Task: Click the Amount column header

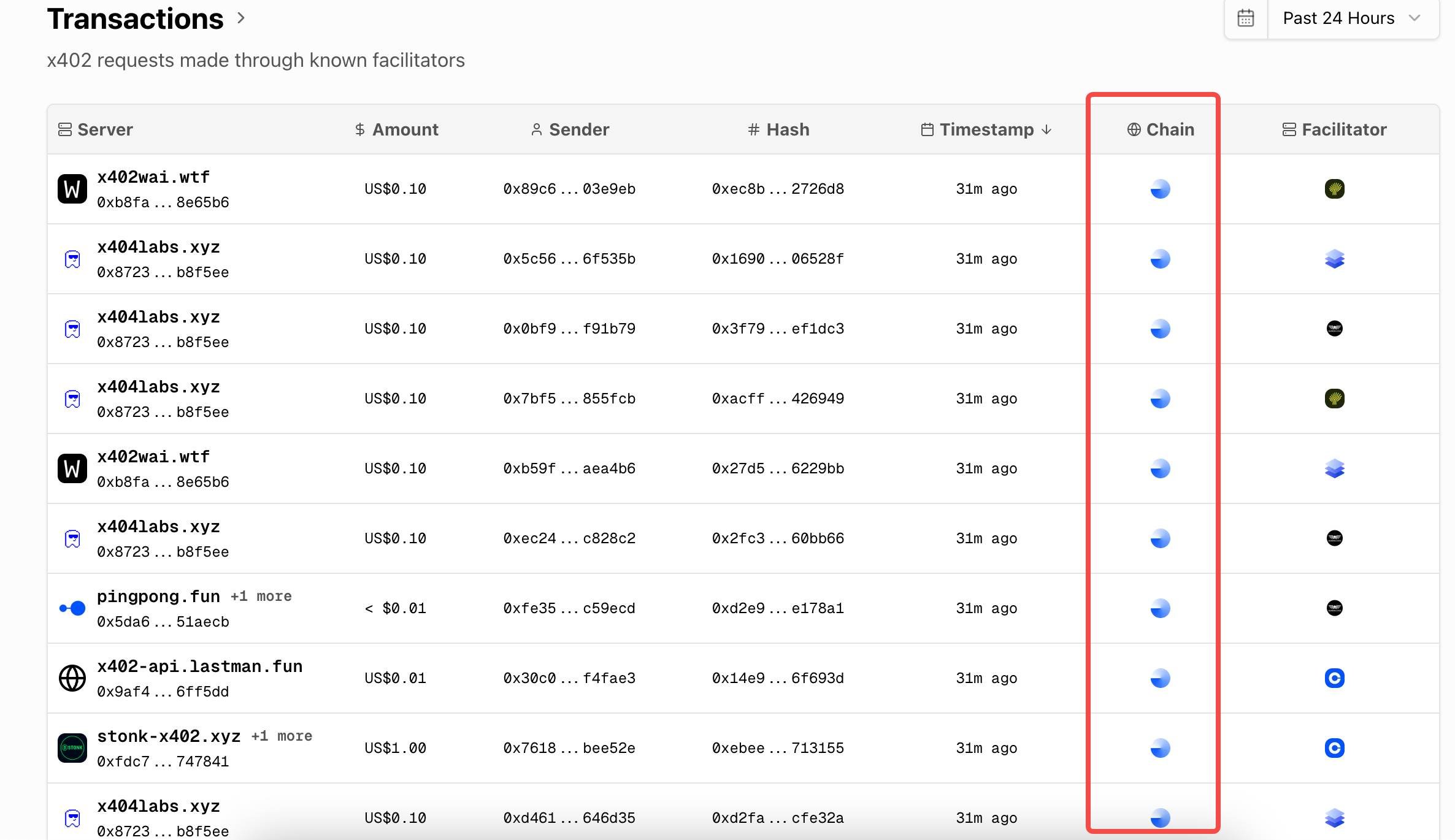Action: pos(396,129)
